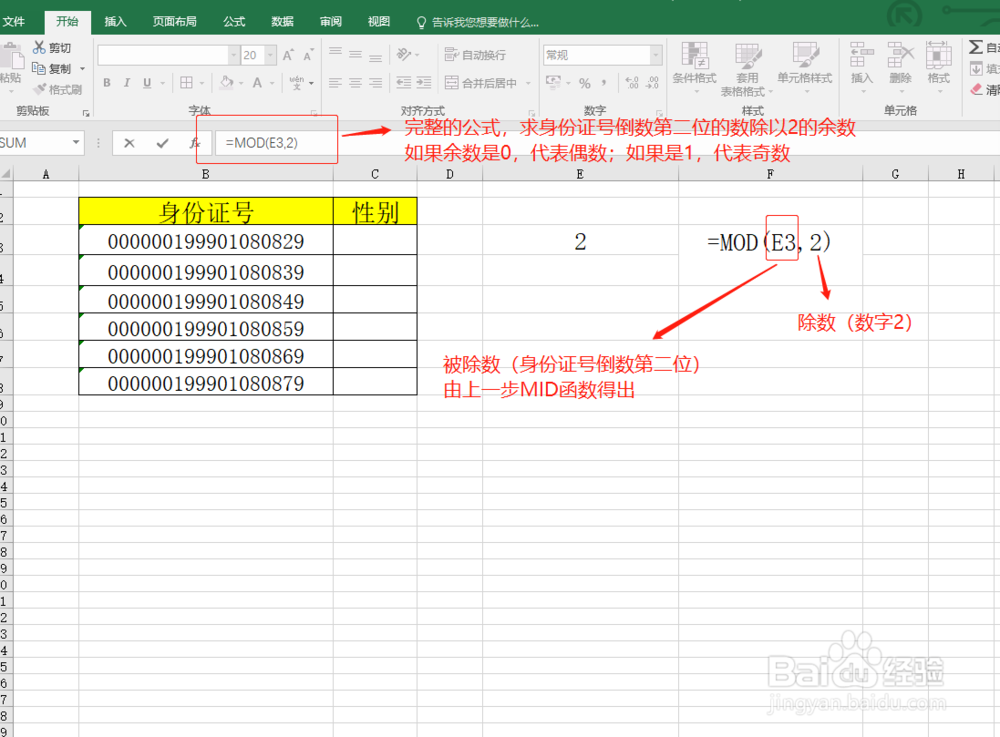The height and width of the screenshot is (737, 1000).
Task: Click the Middle Align icon
Action: coord(356,55)
